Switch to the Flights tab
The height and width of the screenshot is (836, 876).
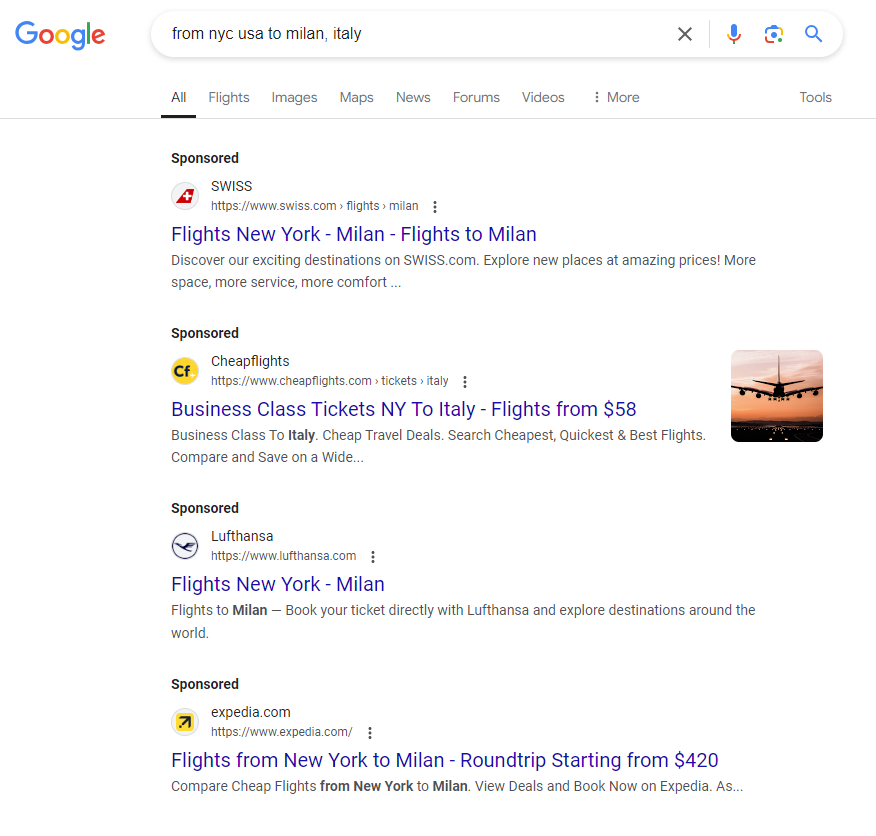(x=229, y=97)
